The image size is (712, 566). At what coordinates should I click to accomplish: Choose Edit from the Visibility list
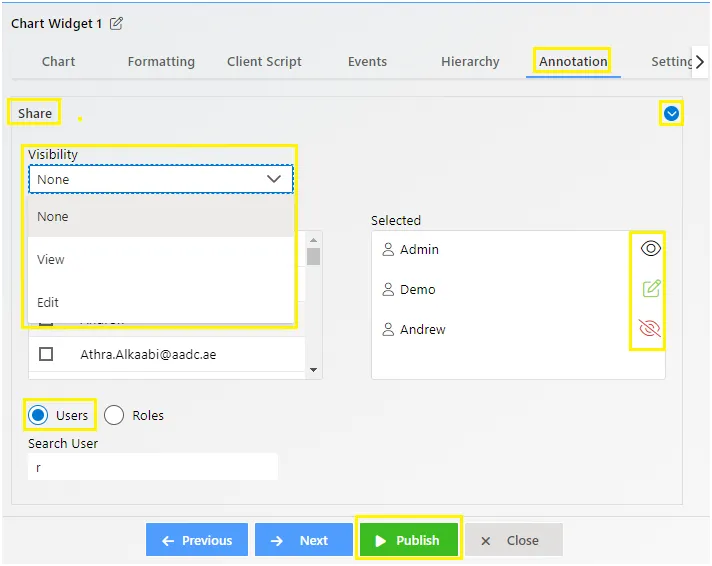[x=161, y=302]
